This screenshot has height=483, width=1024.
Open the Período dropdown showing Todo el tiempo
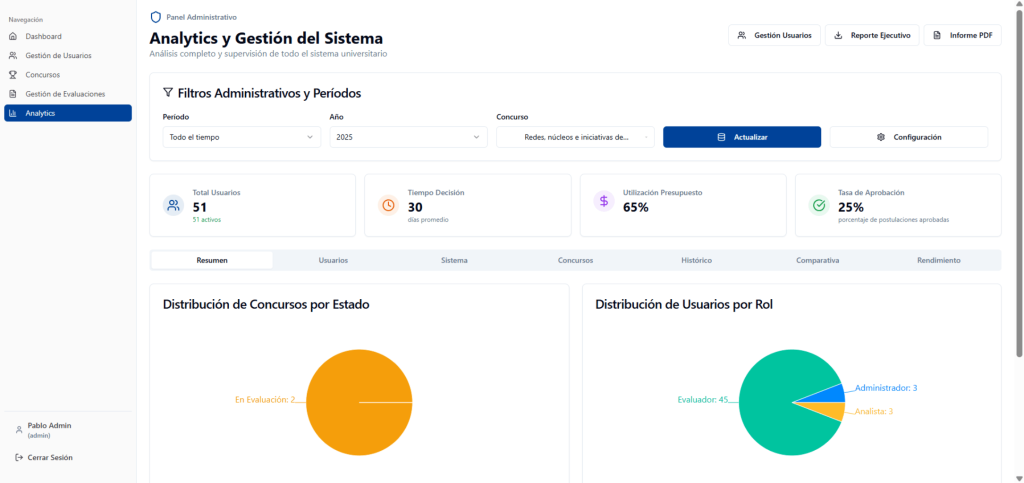click(242, 137)
